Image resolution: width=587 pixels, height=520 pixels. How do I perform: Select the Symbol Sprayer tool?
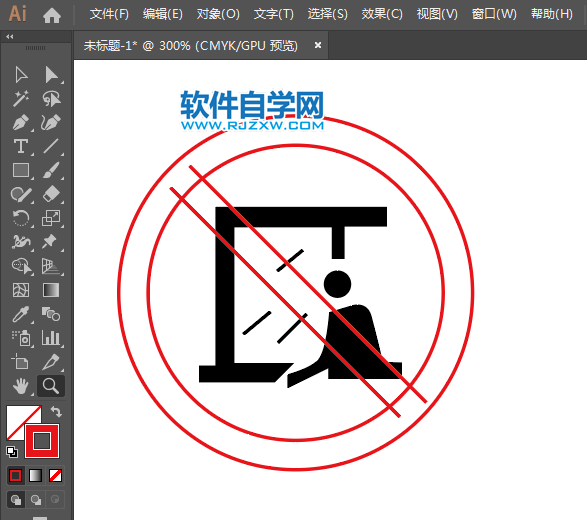pos(21,338)
